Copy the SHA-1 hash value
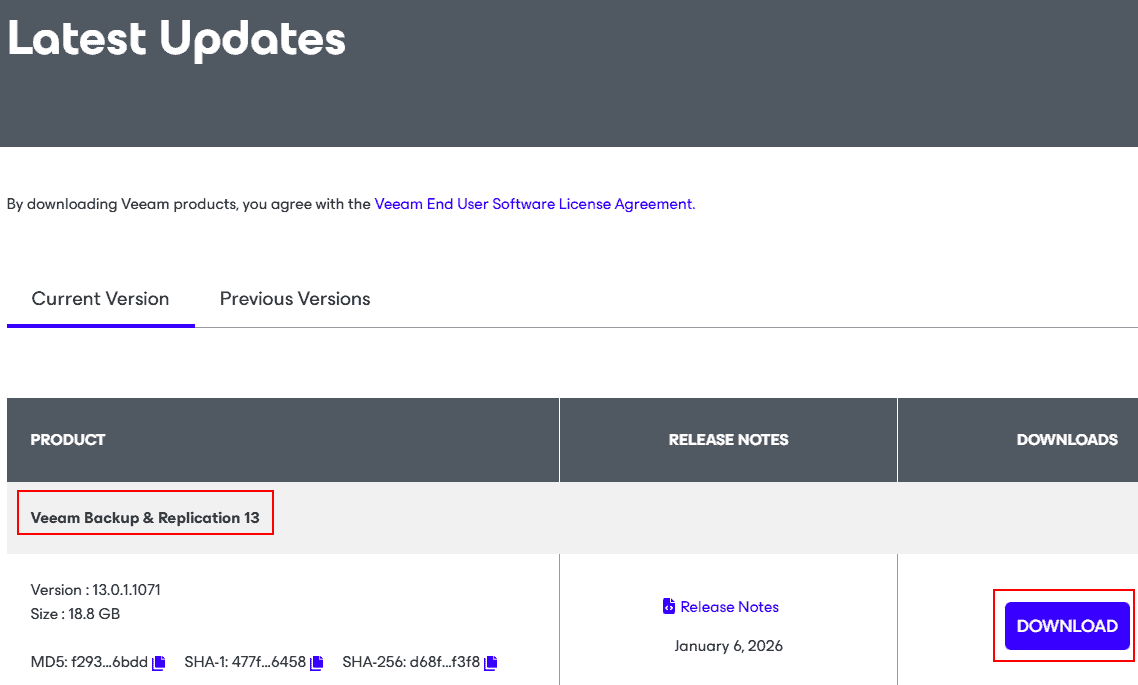The width and height of the screenshot is (1138, 685). (316, 663)
